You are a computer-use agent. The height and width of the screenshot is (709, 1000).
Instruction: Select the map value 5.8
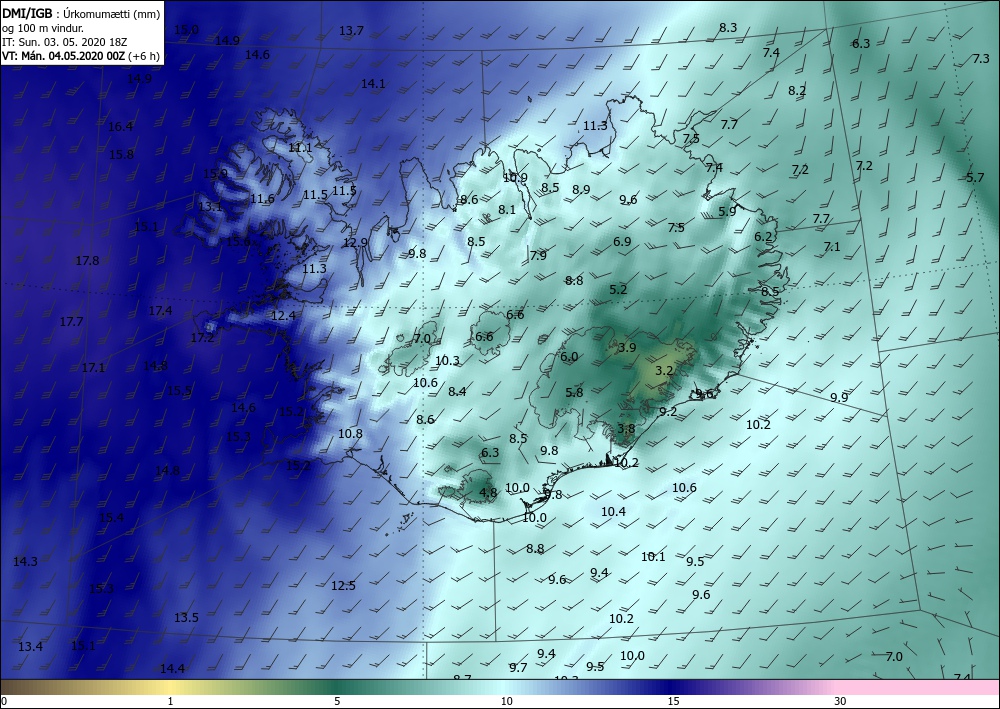click(574, 392)
